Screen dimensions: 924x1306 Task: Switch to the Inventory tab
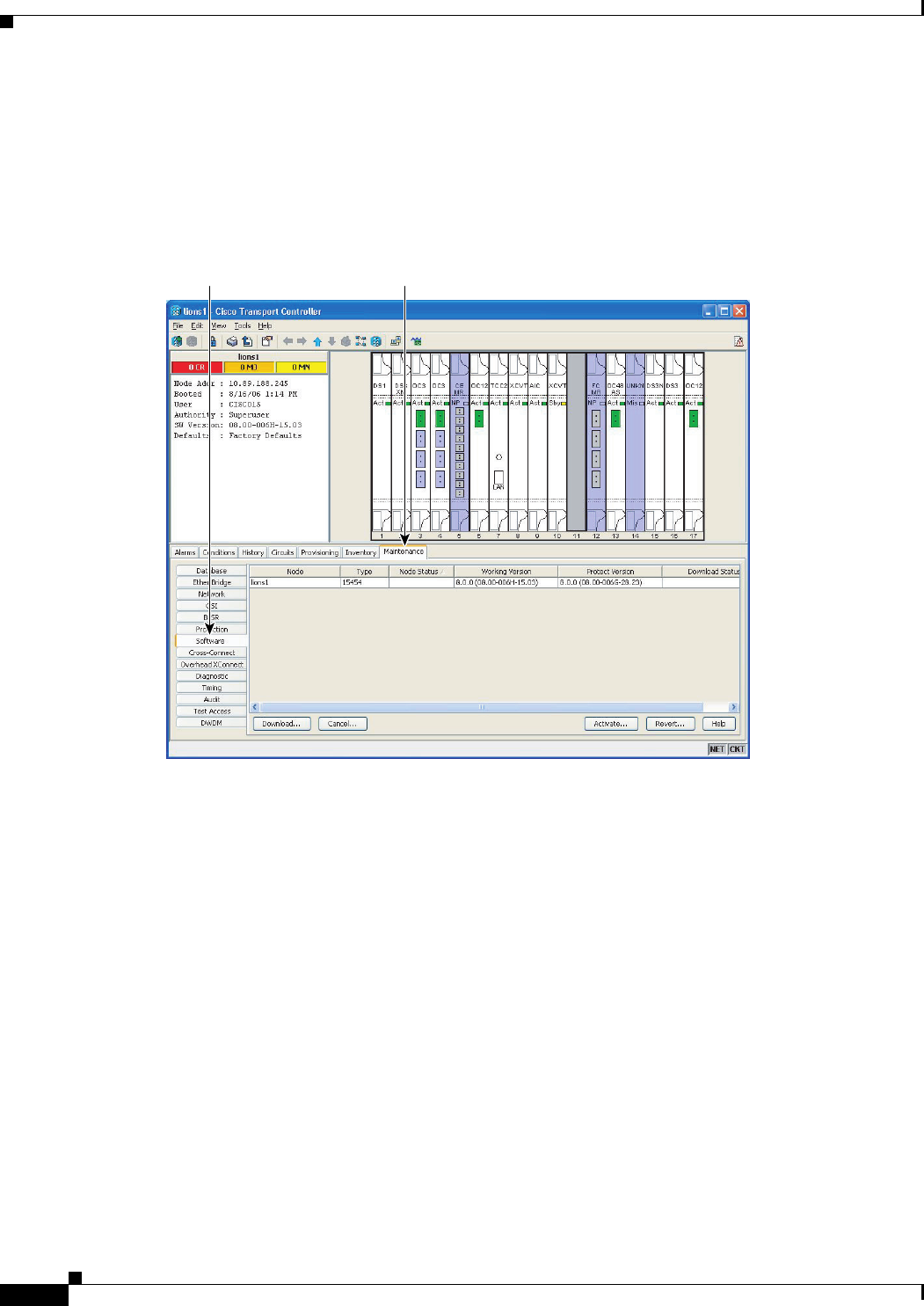pos(360,552)
